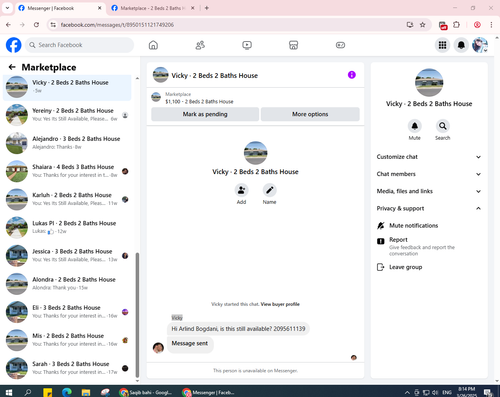The width and height of the screenshot is (500, 397).
Task: Search in conversation with magnifier icon
Action: [x=443, y=126]
